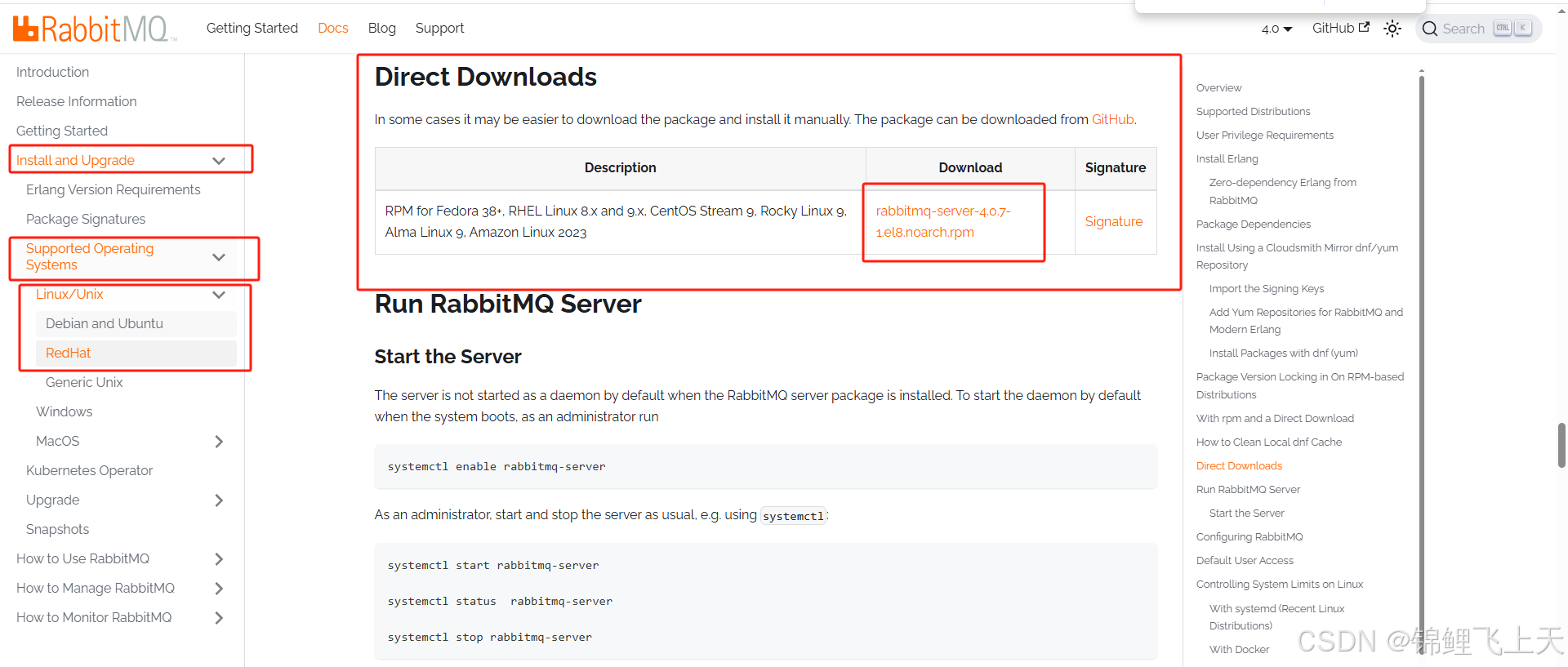Jump to With systemd (Recent Linux Distributions)
1568x667 pixels.
(1276, 617)
